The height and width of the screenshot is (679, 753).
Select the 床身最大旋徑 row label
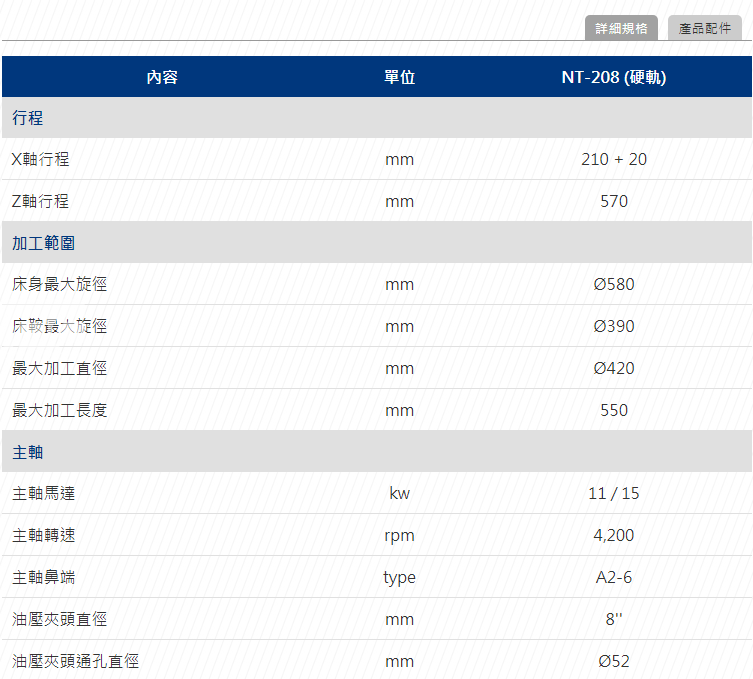point(59,284)
